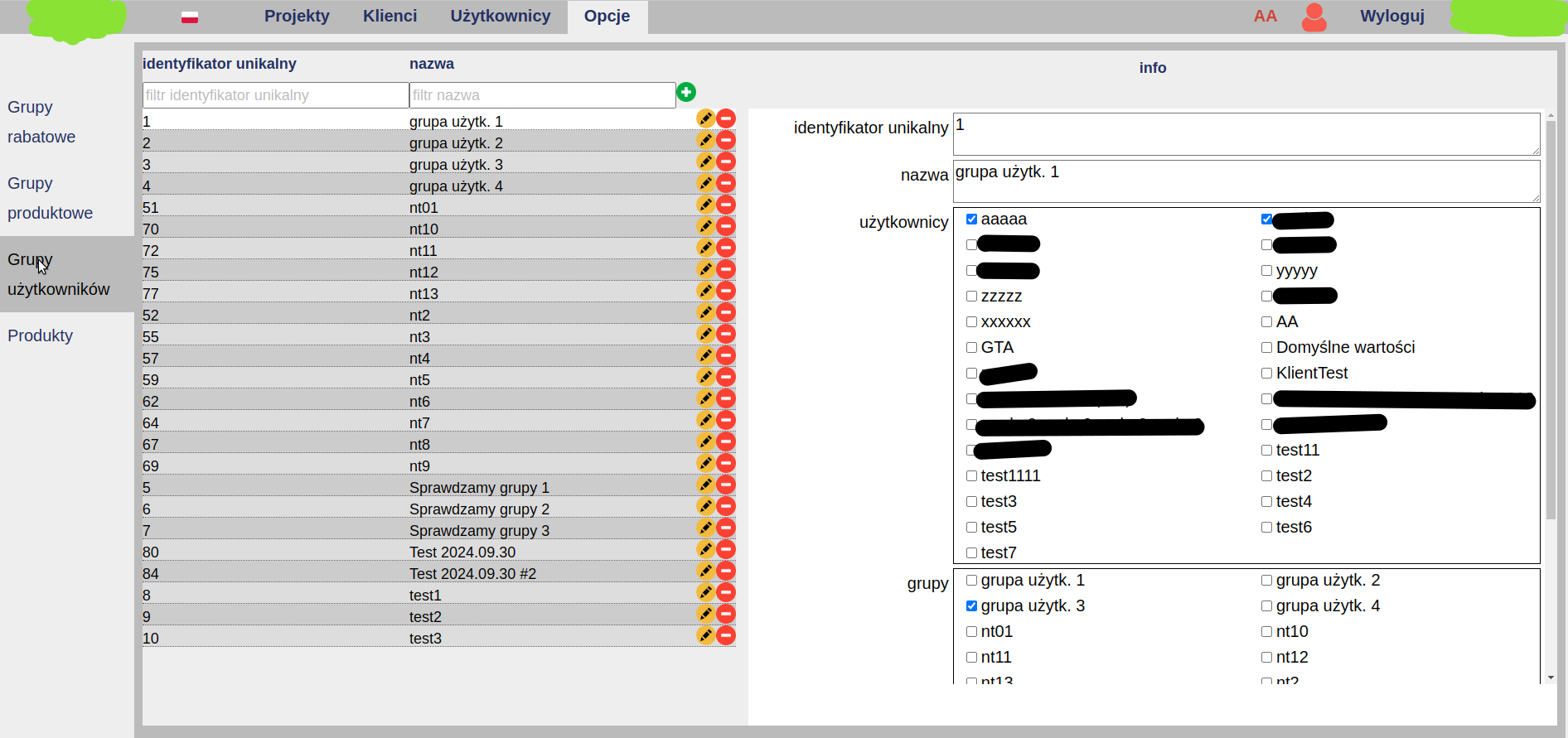The height and width of the screenshot is (738, 1568).
Task: Focus the 'filtr nazwa' filter field
Action: [543, 95]
